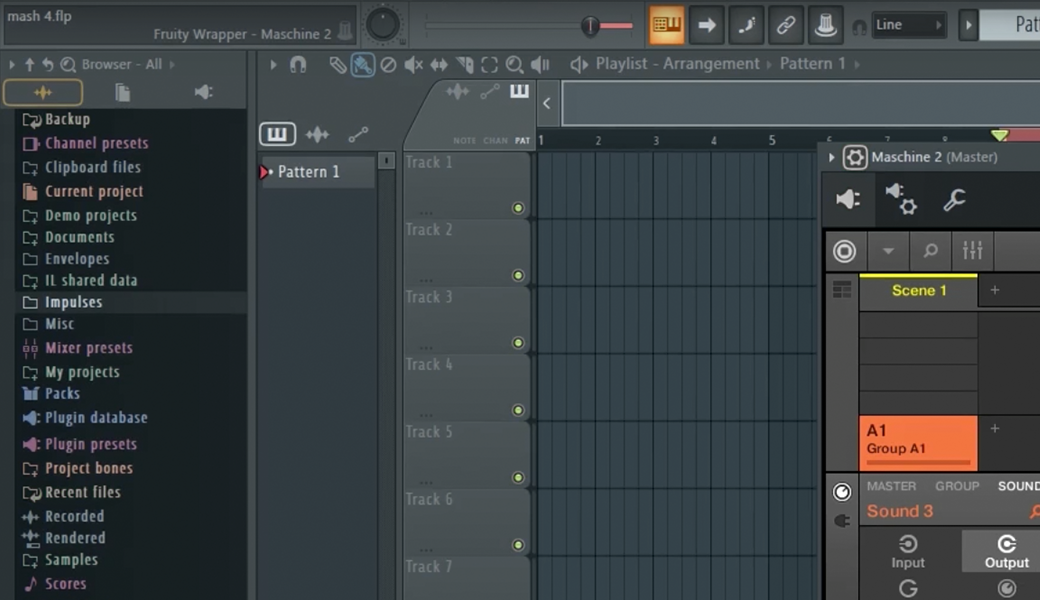Open the Line snap dropdown
Image resolution: width=1040 pixels, height=600 pixels.
click(908, 25)
